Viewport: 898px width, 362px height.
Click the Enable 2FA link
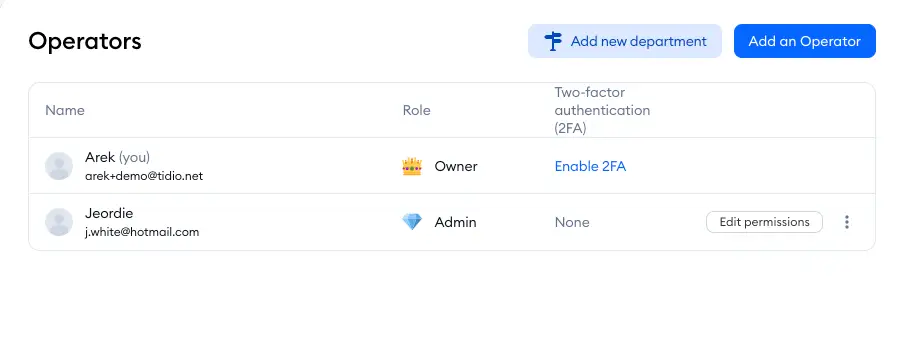click(x=590, y=167)
